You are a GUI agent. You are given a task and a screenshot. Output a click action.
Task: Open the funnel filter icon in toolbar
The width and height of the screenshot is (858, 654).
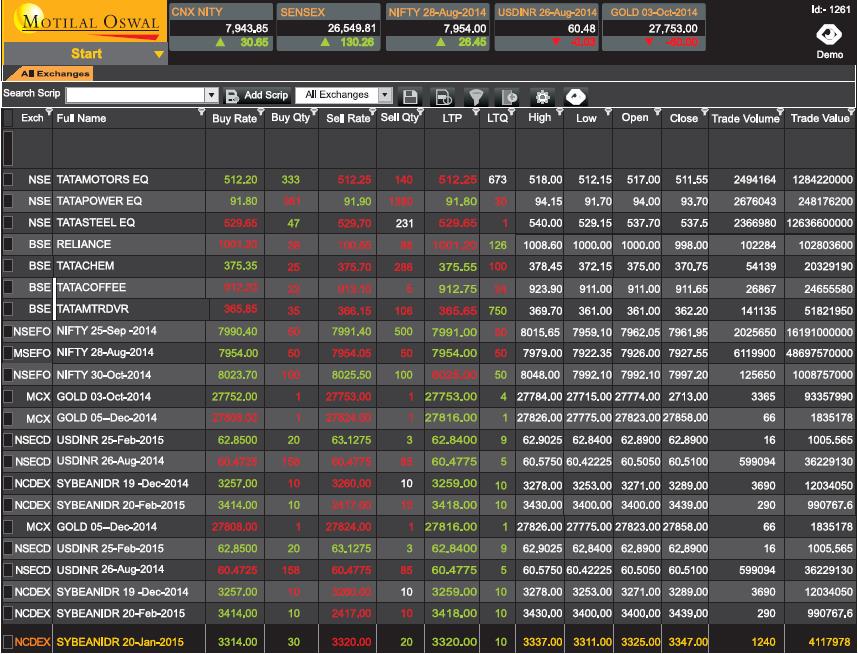coord(476,97)
